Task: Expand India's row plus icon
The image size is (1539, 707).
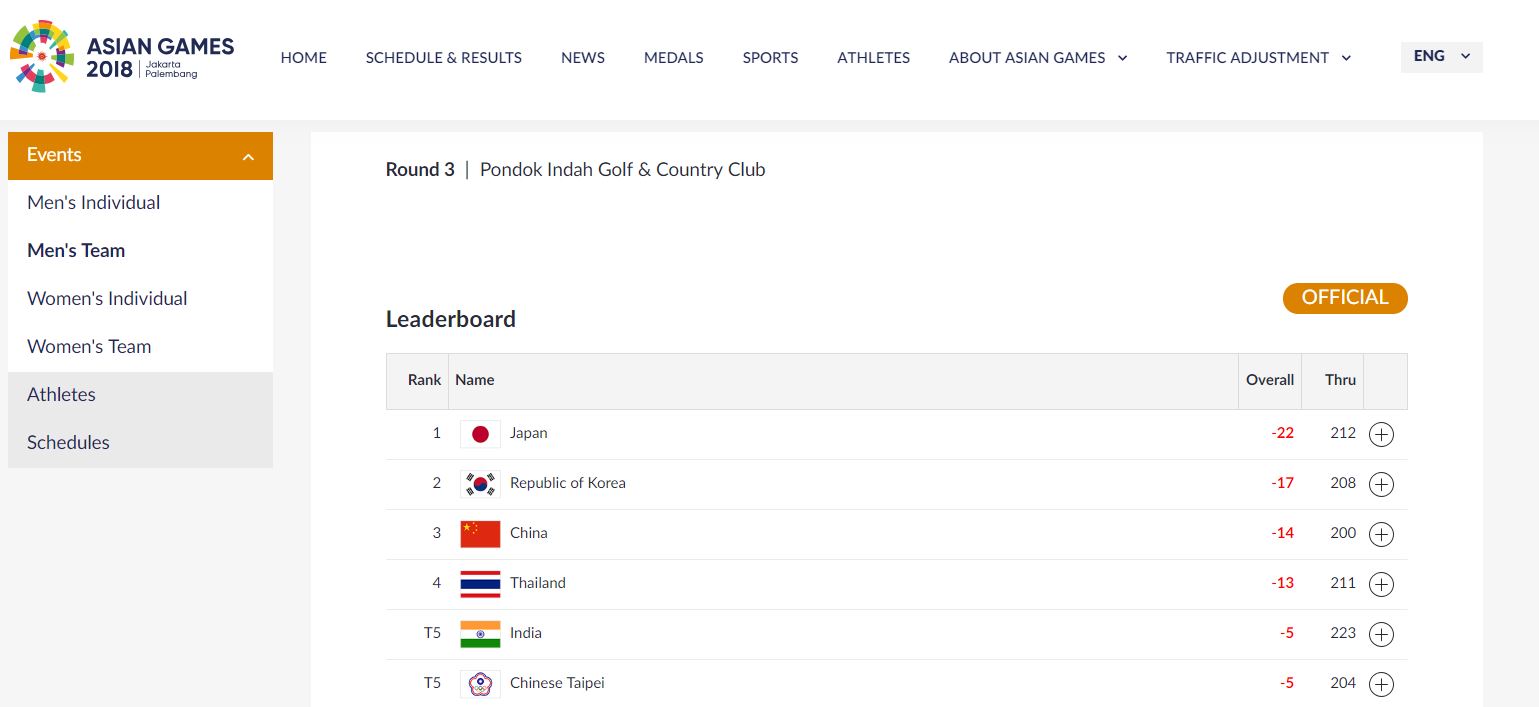Action: pos(1381,634)
